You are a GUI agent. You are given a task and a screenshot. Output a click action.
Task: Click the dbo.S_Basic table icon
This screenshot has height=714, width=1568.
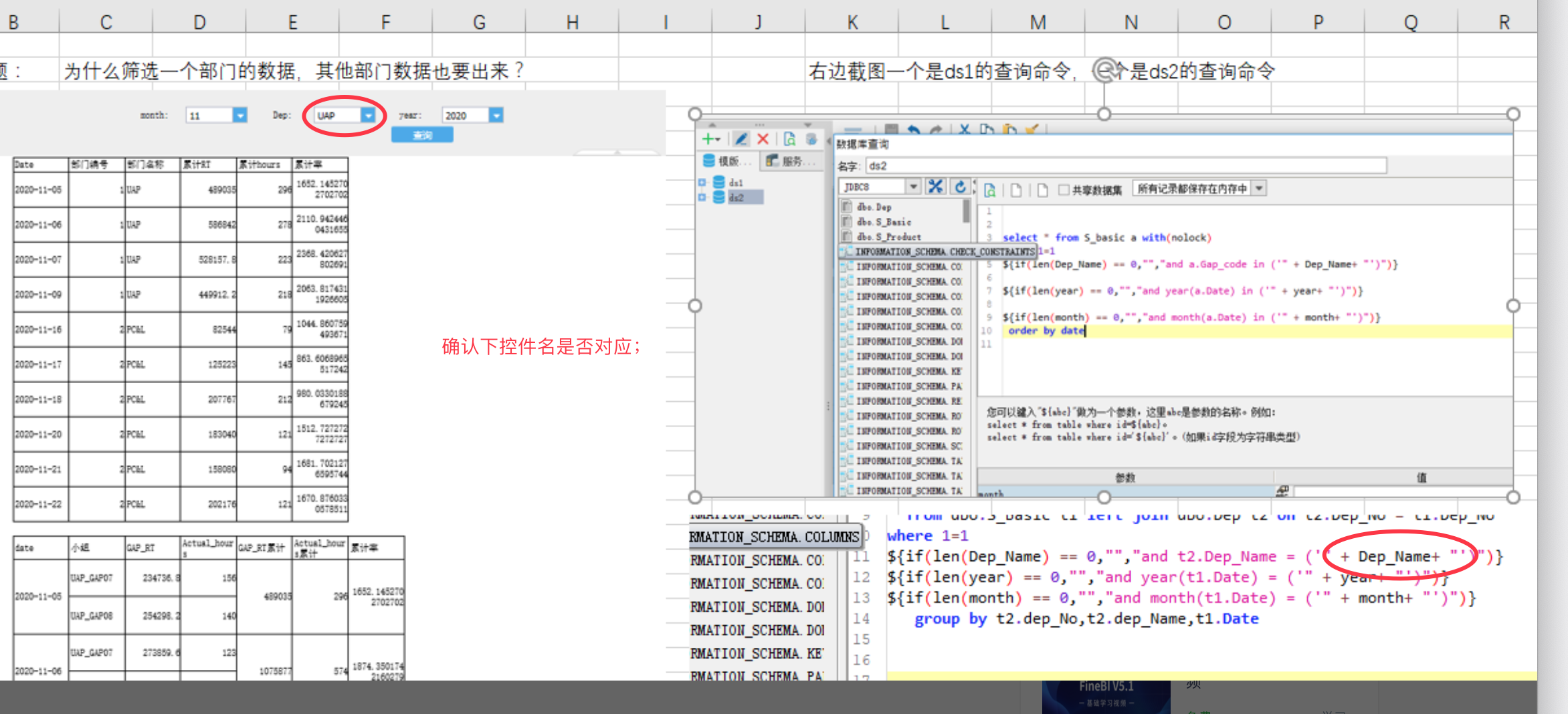pyautogui.click(x=847, y=221)
